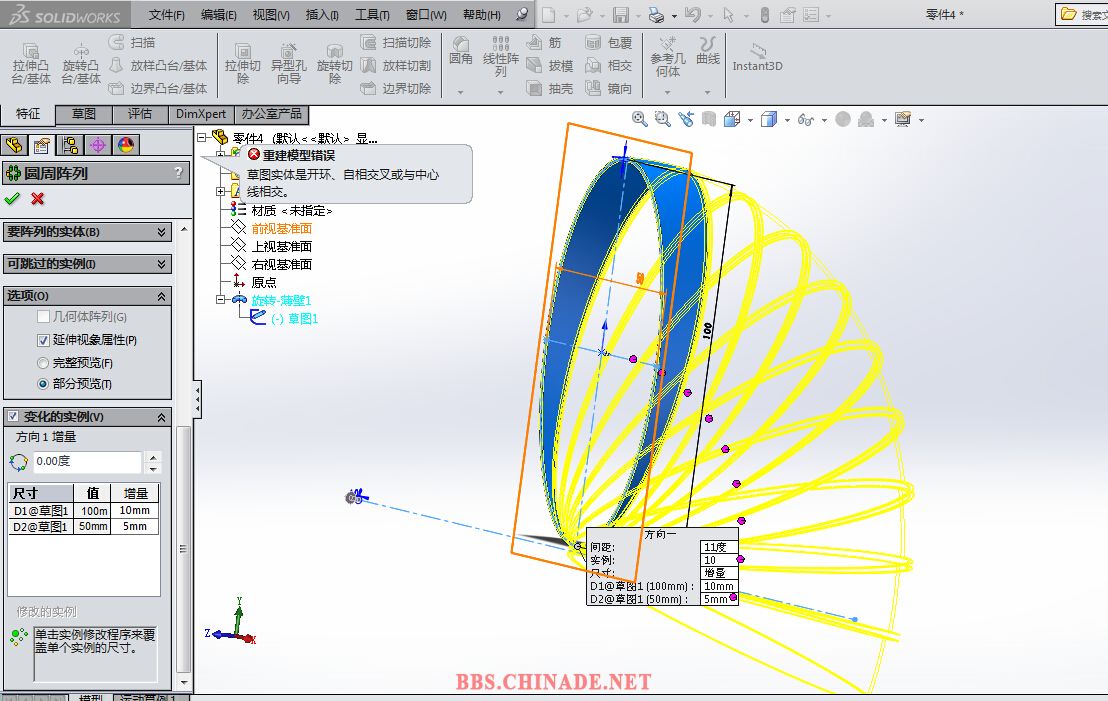Expand the 可跳过的实例 section
This screenshot has height=701, width=1108.
coord(162,264)
